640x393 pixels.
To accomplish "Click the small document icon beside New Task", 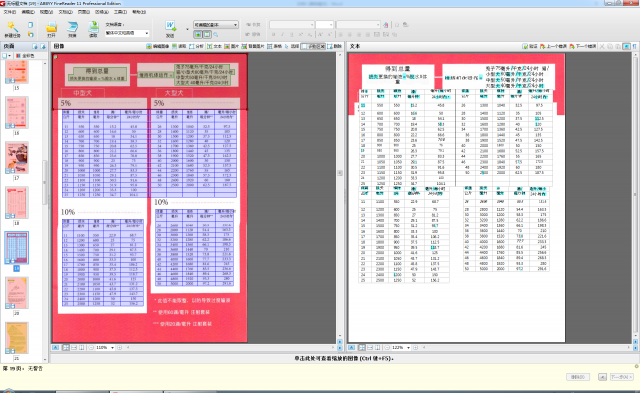I will tap(31, 25).
